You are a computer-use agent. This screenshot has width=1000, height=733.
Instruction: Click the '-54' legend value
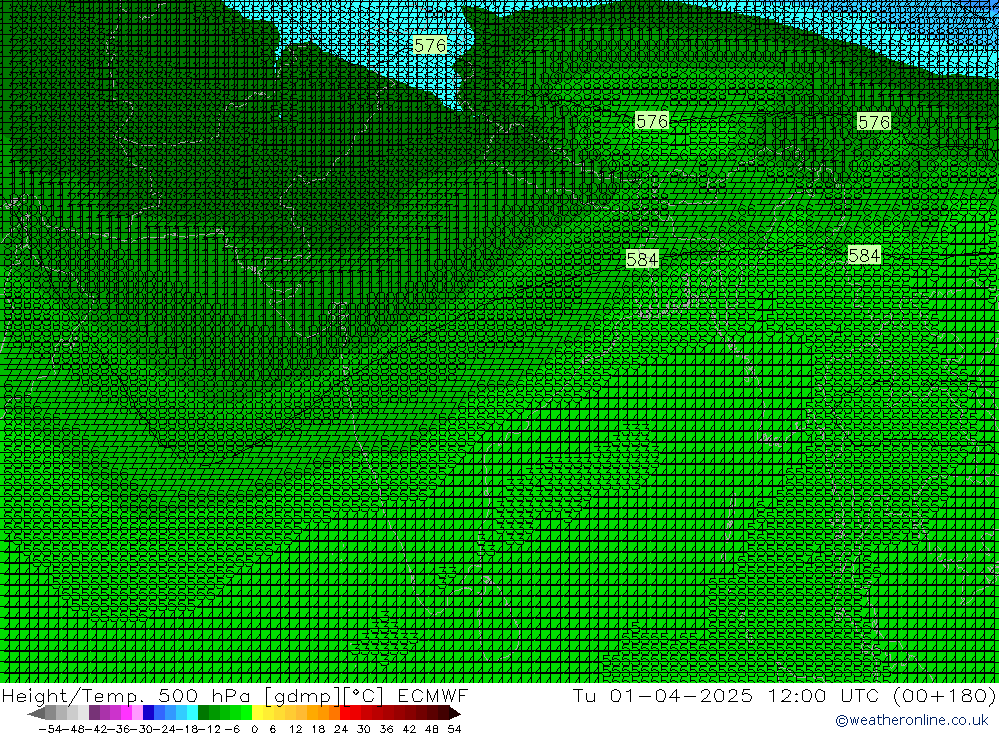click(50, 729)
